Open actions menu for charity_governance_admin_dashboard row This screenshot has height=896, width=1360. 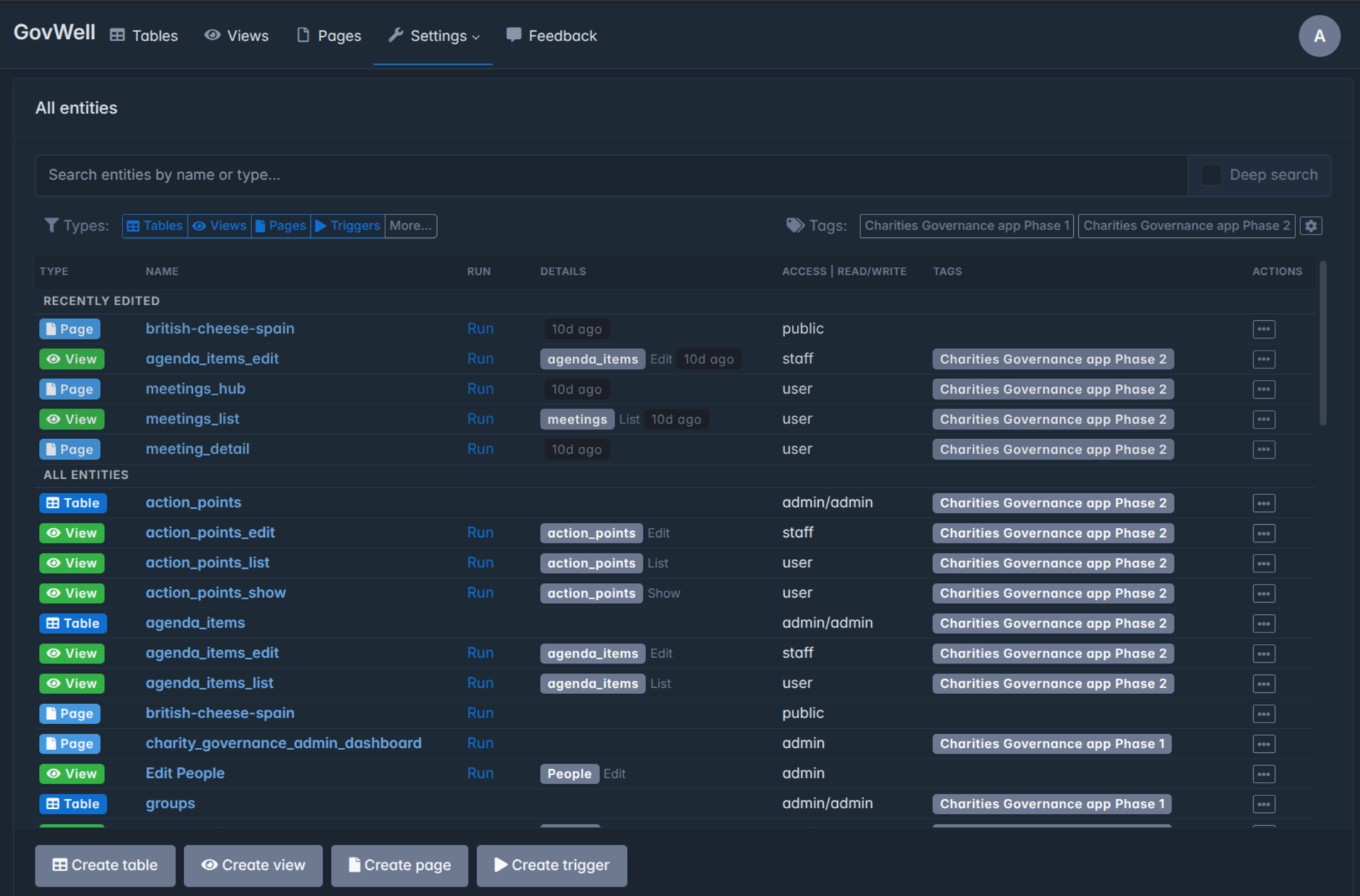coord(1264,744)
